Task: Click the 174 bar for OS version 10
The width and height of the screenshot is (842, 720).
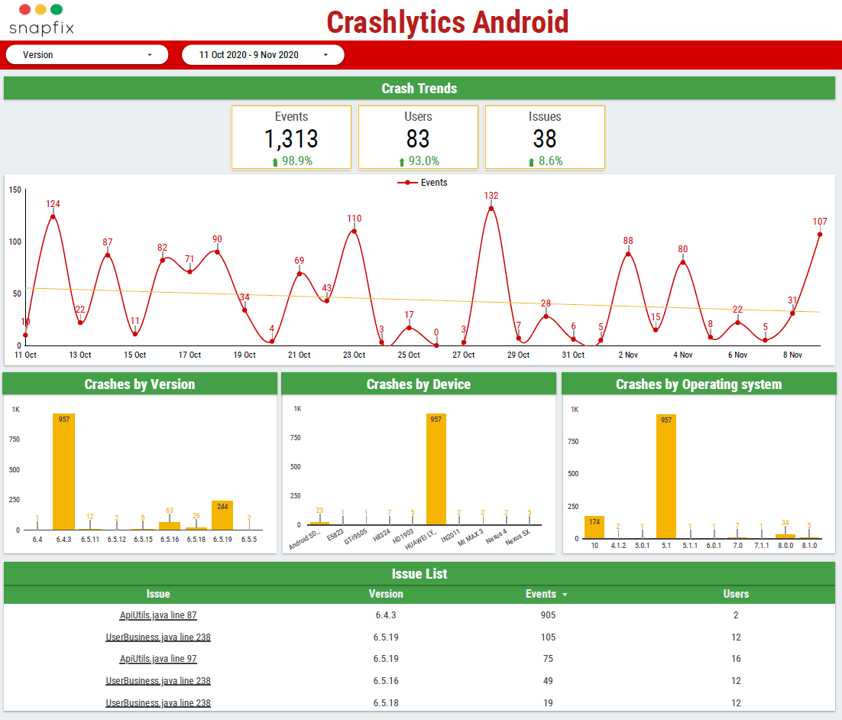Action: point(594,527)
